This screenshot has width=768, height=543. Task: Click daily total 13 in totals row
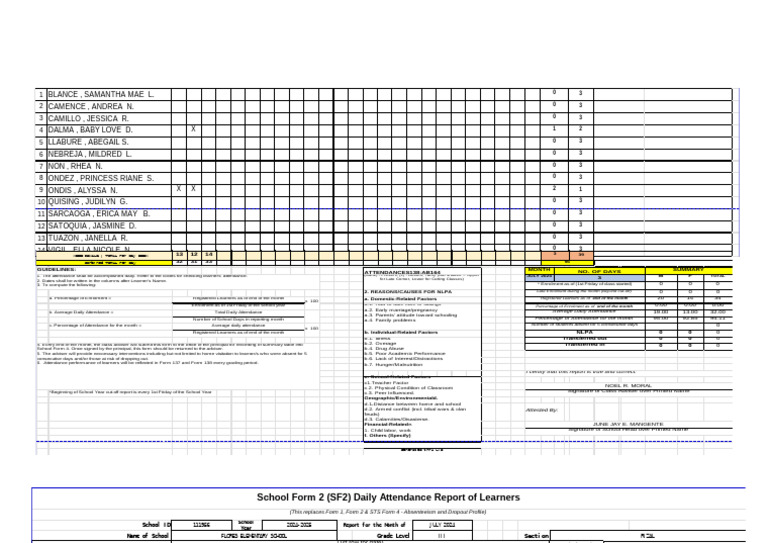tap(179, 255)
